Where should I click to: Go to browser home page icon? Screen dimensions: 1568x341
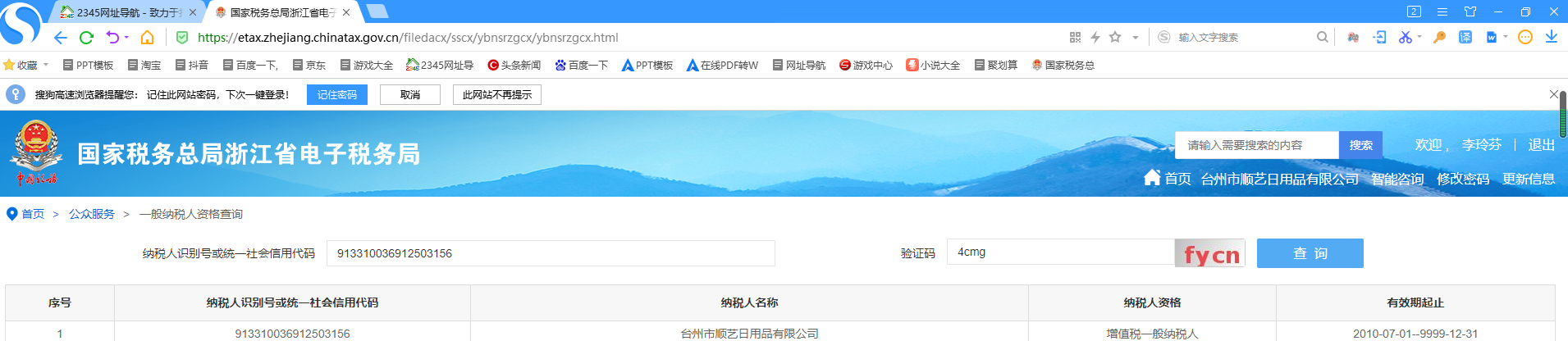pos(148,38)
